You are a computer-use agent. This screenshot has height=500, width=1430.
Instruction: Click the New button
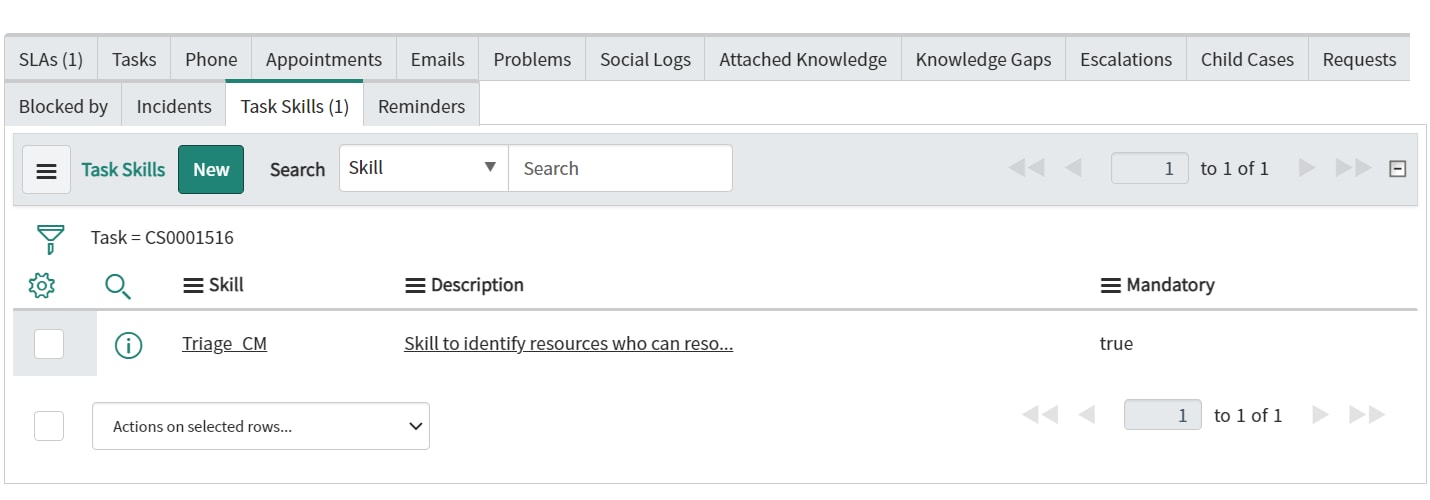tap(211, 169)
